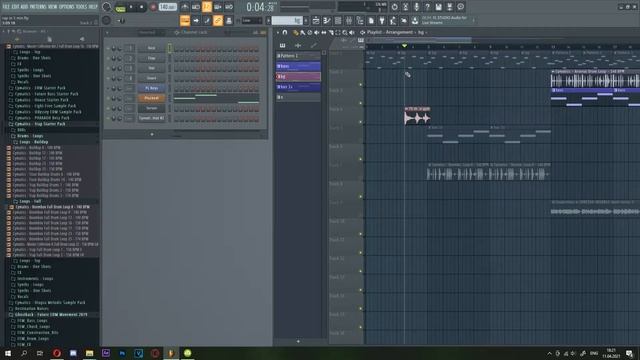The image size is (640, 360).
Task: Open File Explorer from the taskbar
Action: (89, 353)
